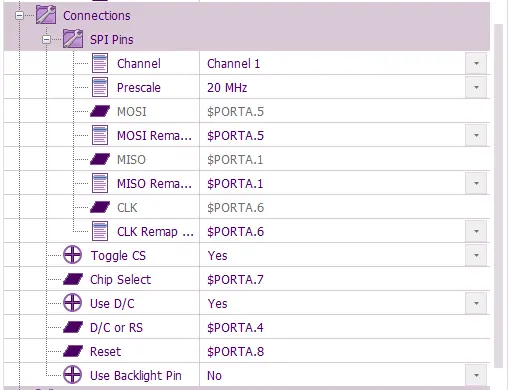This screenshot has height=390, width=508.
Task: Click the CLK Remap list icon
Action: point(100,231)
